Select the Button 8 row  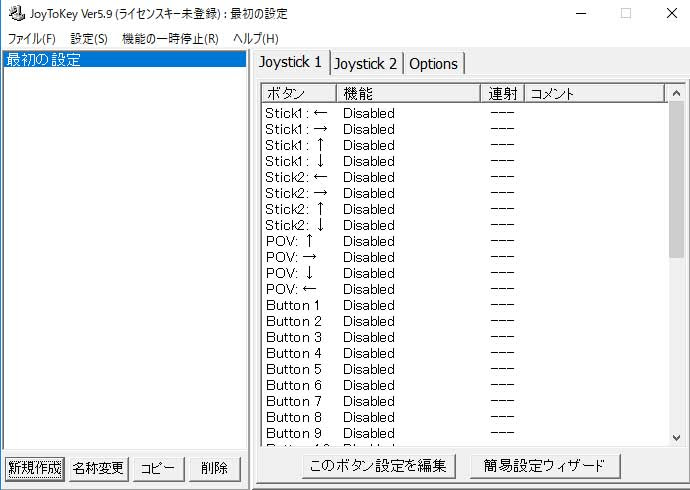click(465, 417)
